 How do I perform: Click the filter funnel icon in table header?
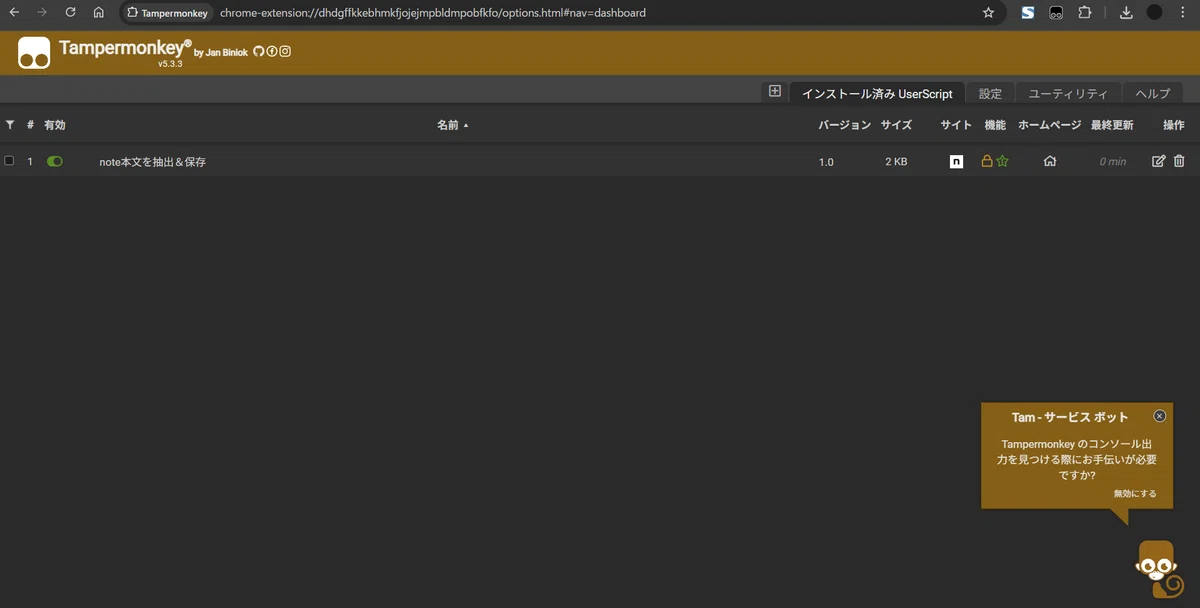click(x=10, y=125)
